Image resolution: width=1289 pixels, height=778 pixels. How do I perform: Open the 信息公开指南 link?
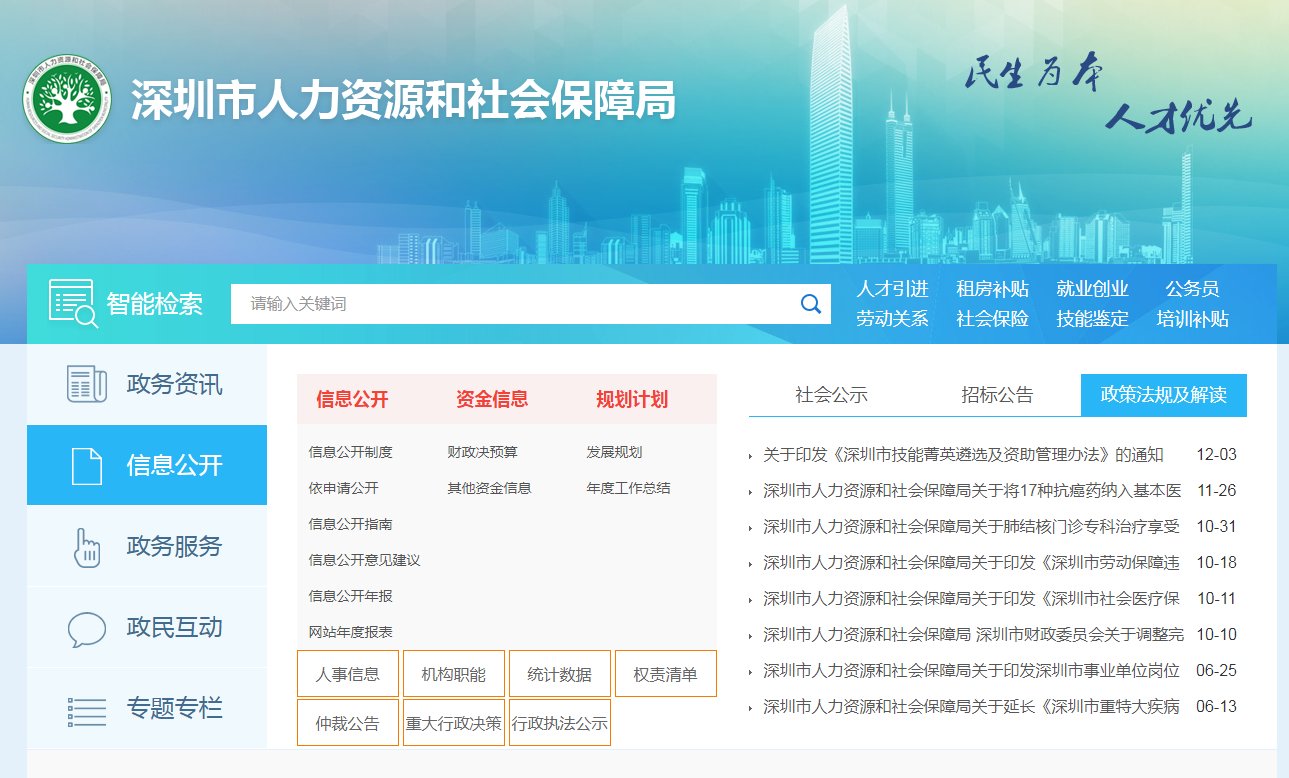(x=351, y=524)
